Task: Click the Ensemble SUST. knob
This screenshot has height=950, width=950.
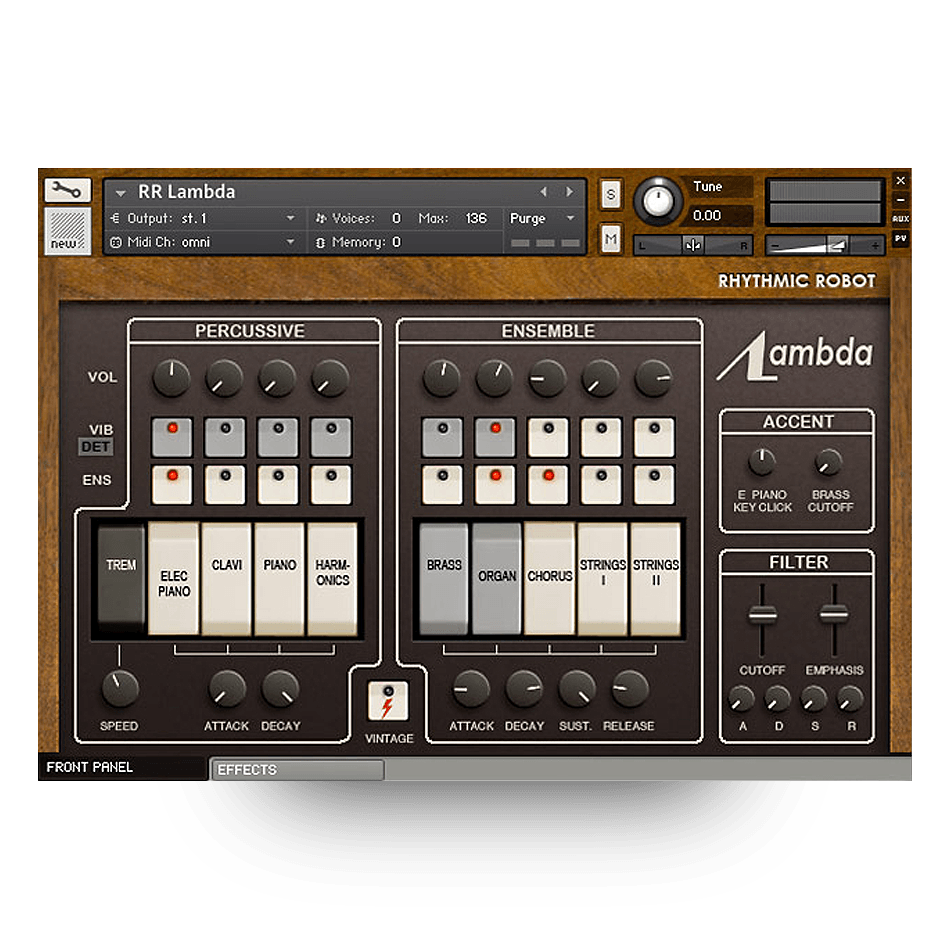Action: pyautogui.click(x=577, y=689)
